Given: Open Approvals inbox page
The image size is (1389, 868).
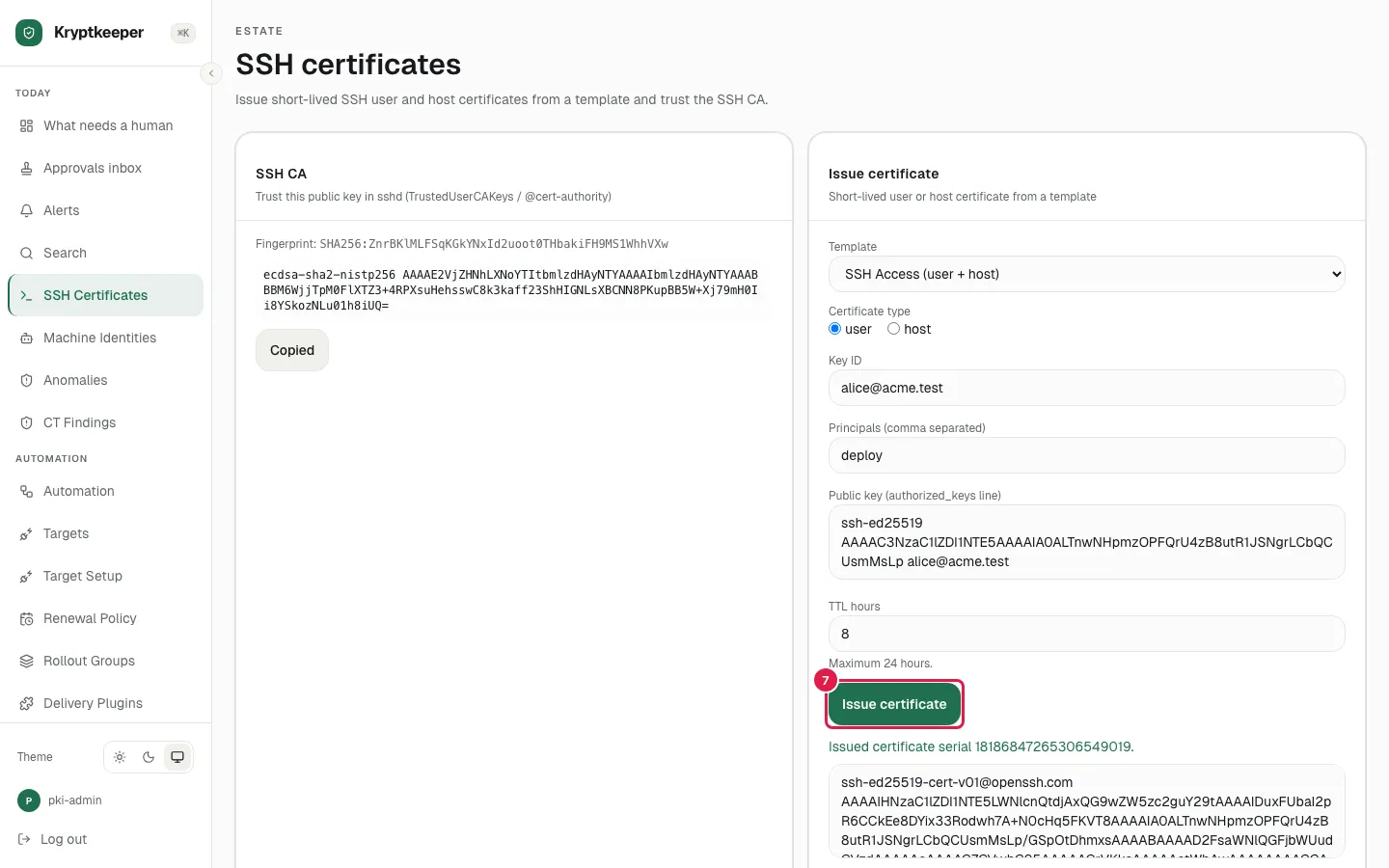Looking at the screenshot, I should pos(105,169).
